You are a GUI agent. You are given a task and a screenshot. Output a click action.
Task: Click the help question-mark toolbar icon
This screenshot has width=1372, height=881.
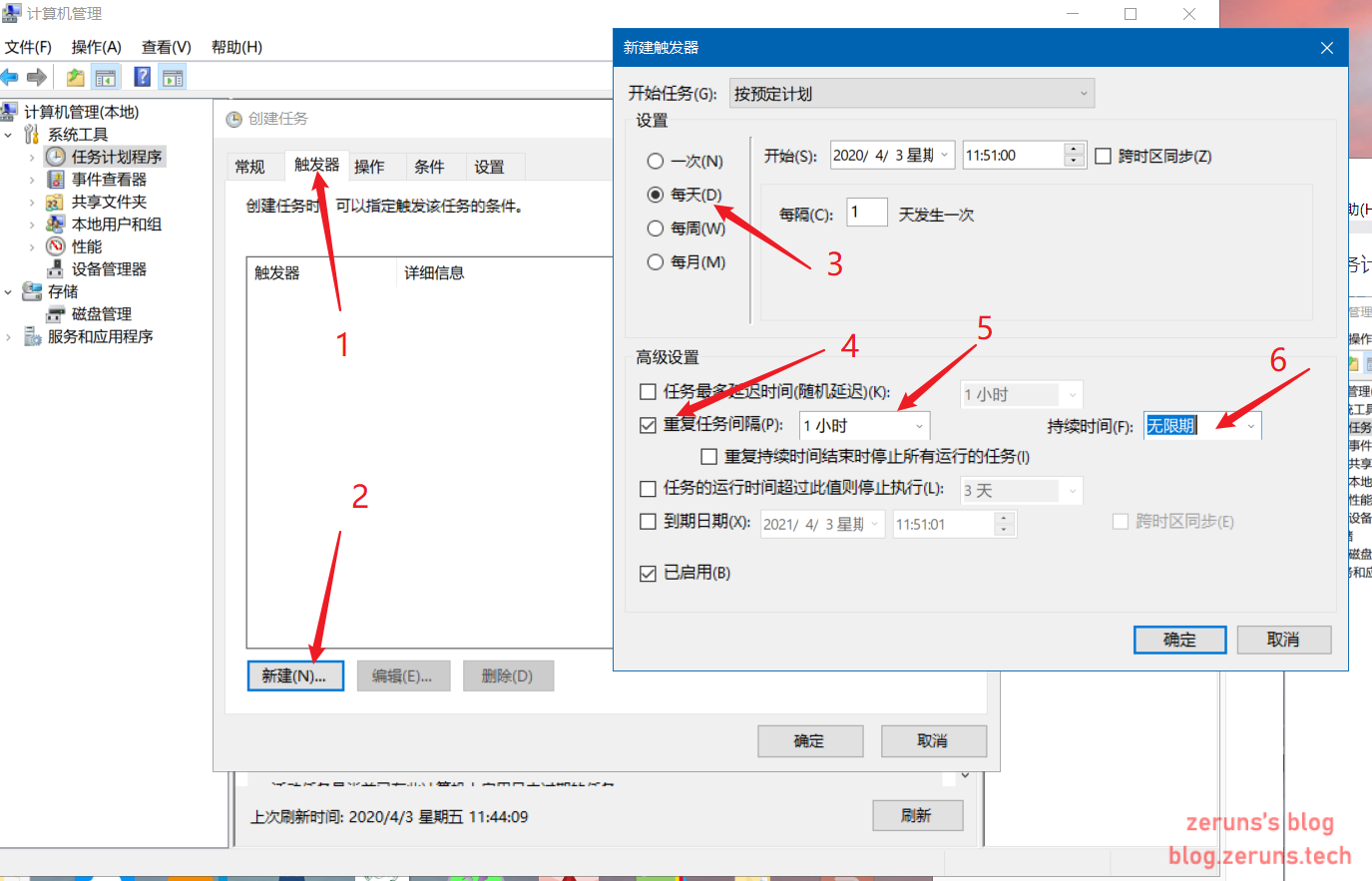tap(141, 76)
